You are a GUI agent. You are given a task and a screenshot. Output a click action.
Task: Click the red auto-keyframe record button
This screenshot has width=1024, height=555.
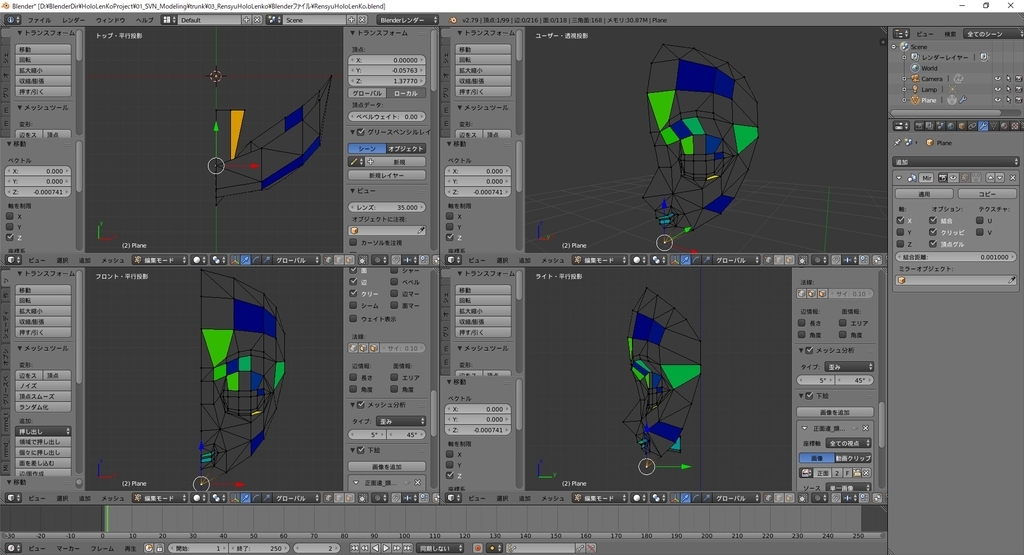pyautogui.click(x=478, y=548)
